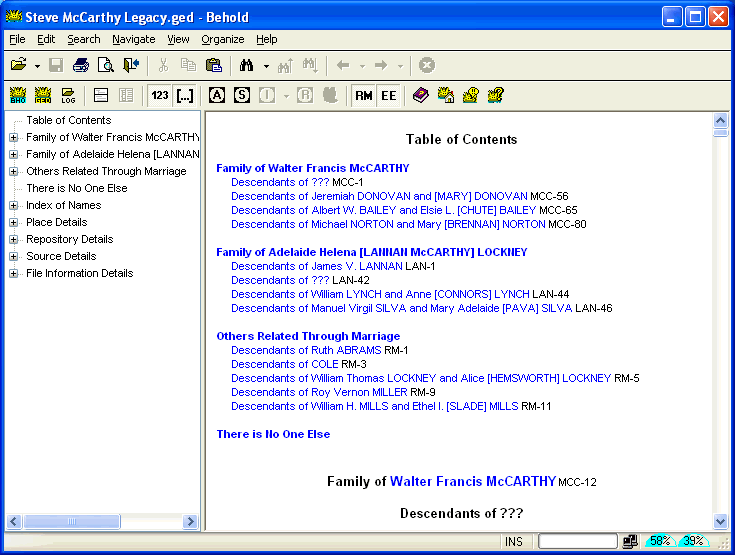Click the Find Previous binoculars icon
735x555 pixels.
[x=285, y=65]
